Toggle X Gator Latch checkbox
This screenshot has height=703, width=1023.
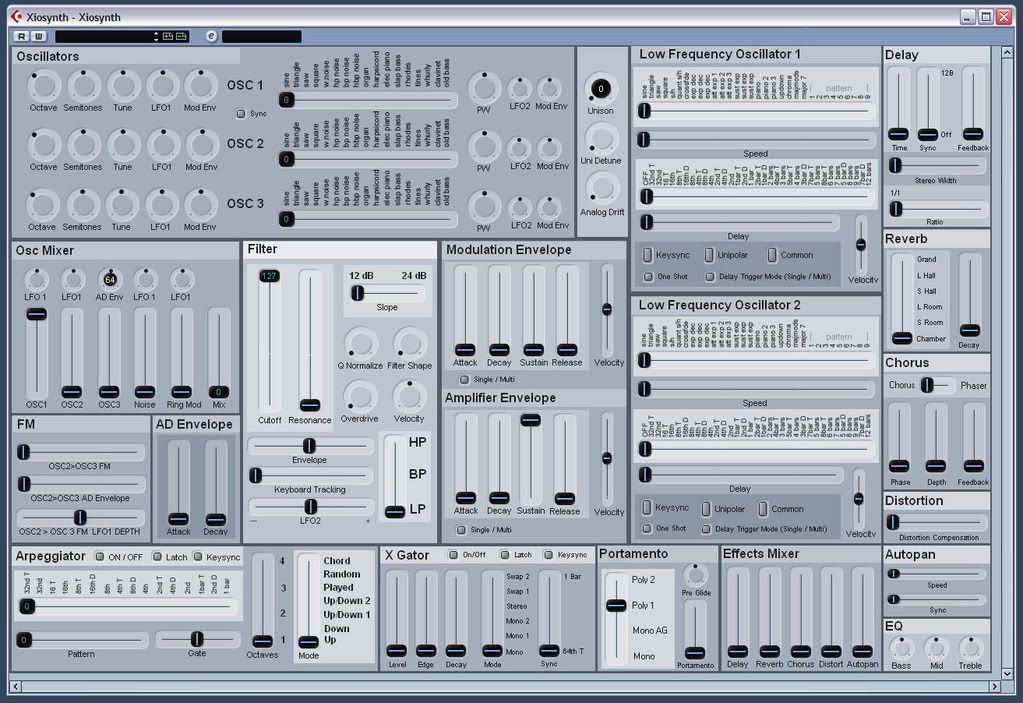(506, 554)
